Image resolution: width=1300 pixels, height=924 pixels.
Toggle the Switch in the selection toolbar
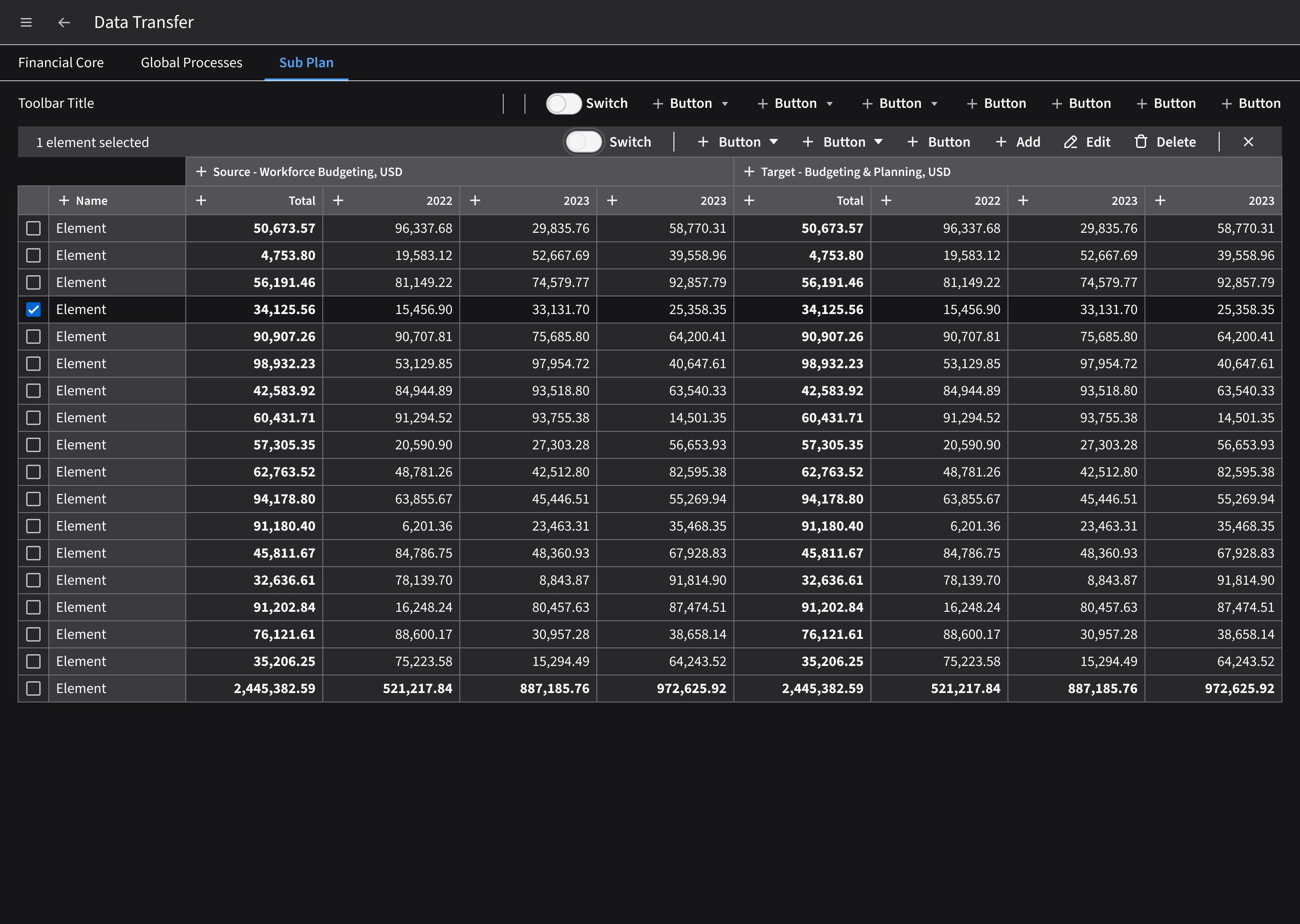click(584, 142)
